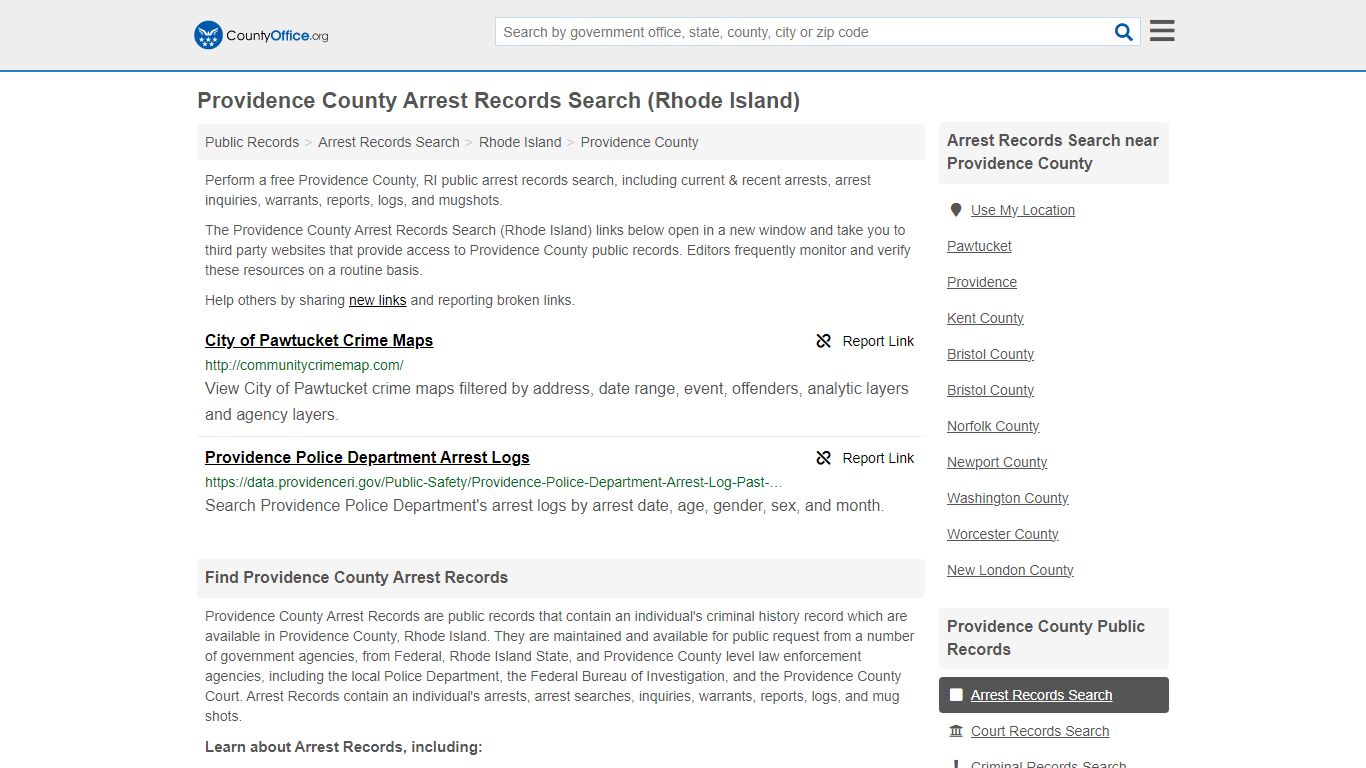
Task: Open the Washington County link
Action: 1008,498
